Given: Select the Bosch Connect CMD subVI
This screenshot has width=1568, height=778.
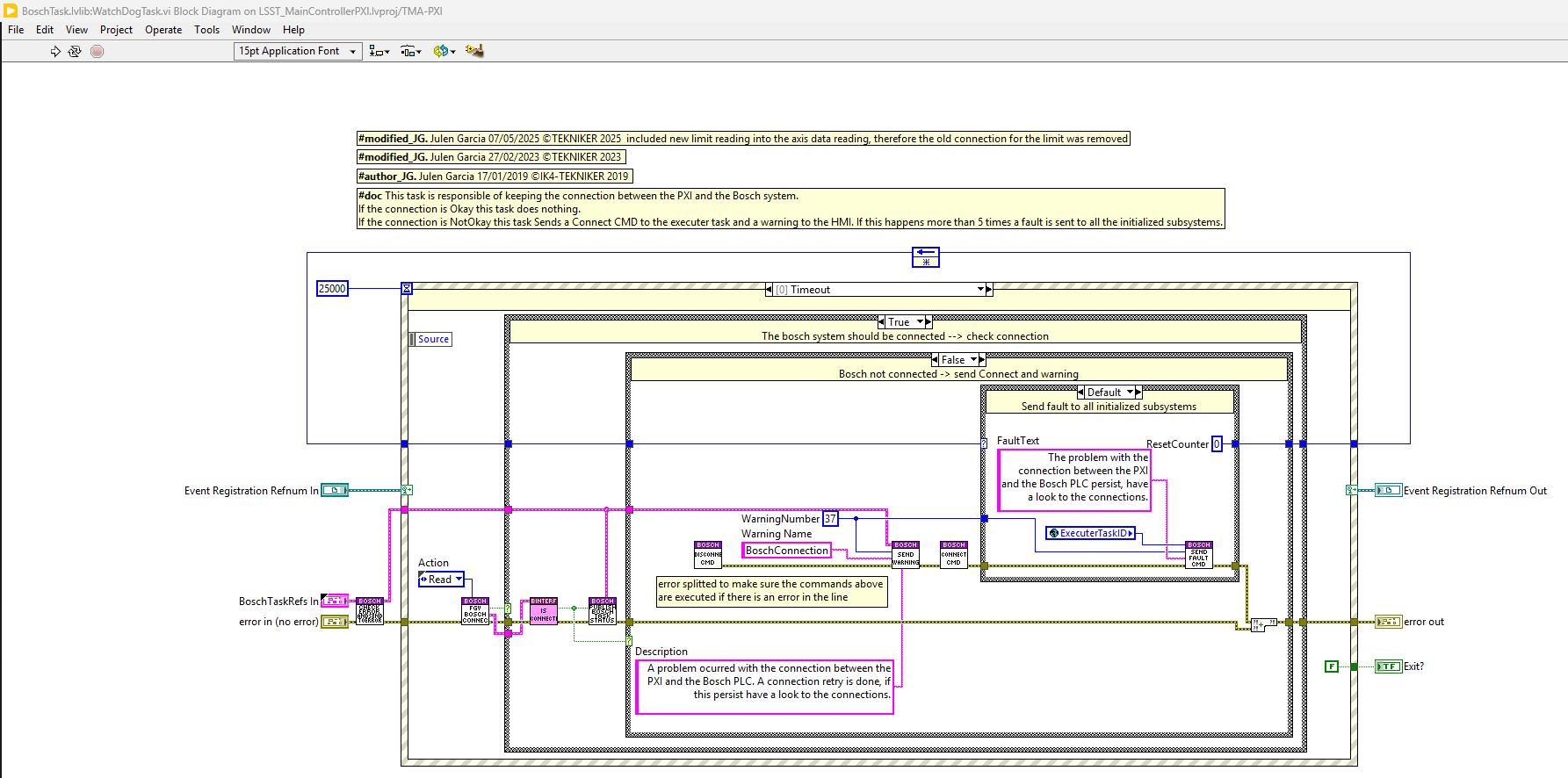Looking at the screenshot, I should pos(954,555).
